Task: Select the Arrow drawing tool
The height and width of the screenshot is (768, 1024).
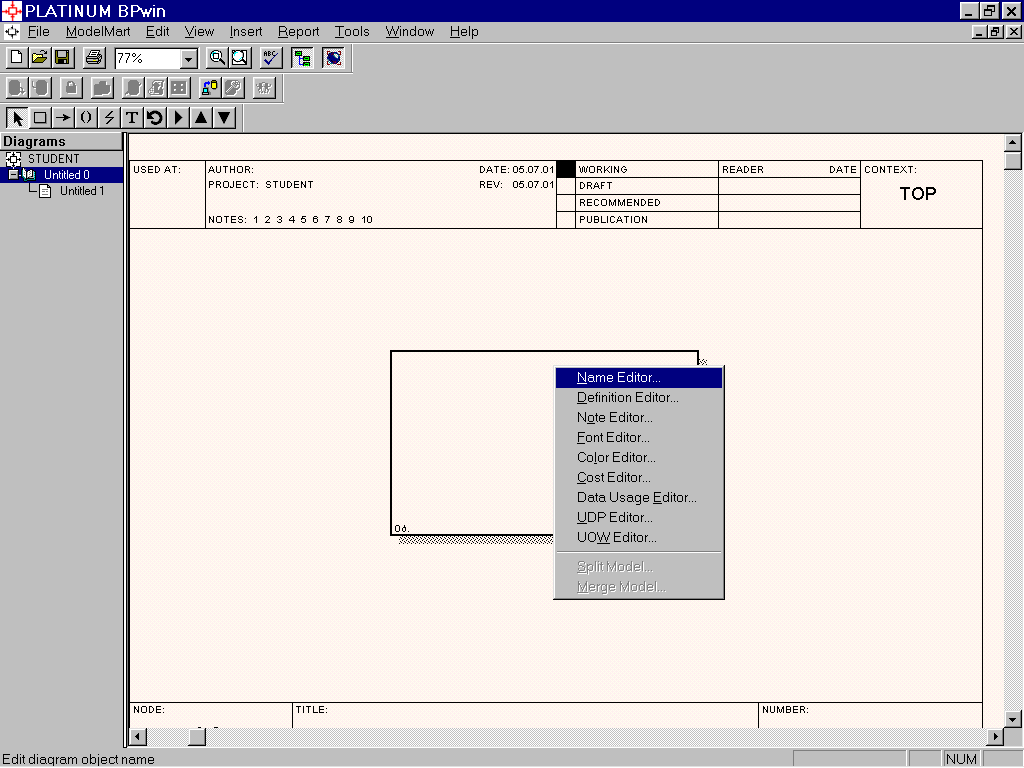Action: tap(63, 117)
